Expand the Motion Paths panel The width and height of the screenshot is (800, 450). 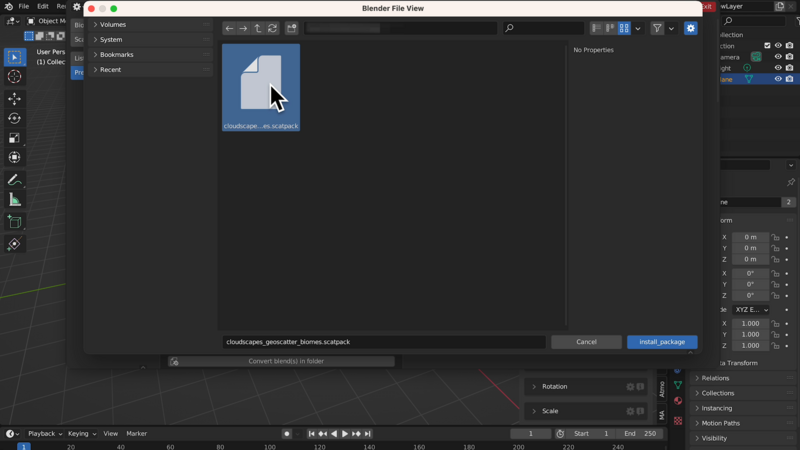click(x=744, y=423)
